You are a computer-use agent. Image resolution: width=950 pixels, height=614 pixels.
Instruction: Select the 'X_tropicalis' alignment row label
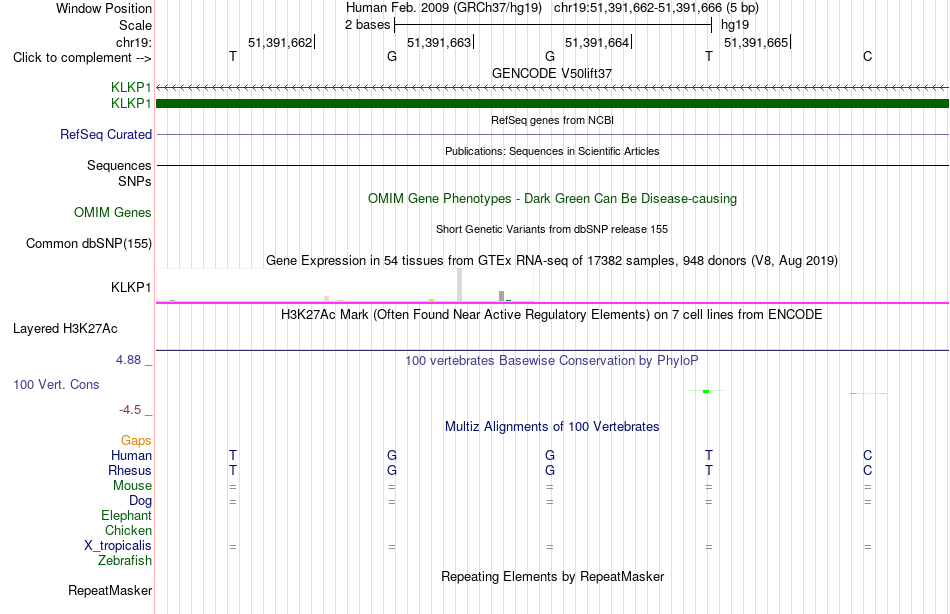point(118,546)
